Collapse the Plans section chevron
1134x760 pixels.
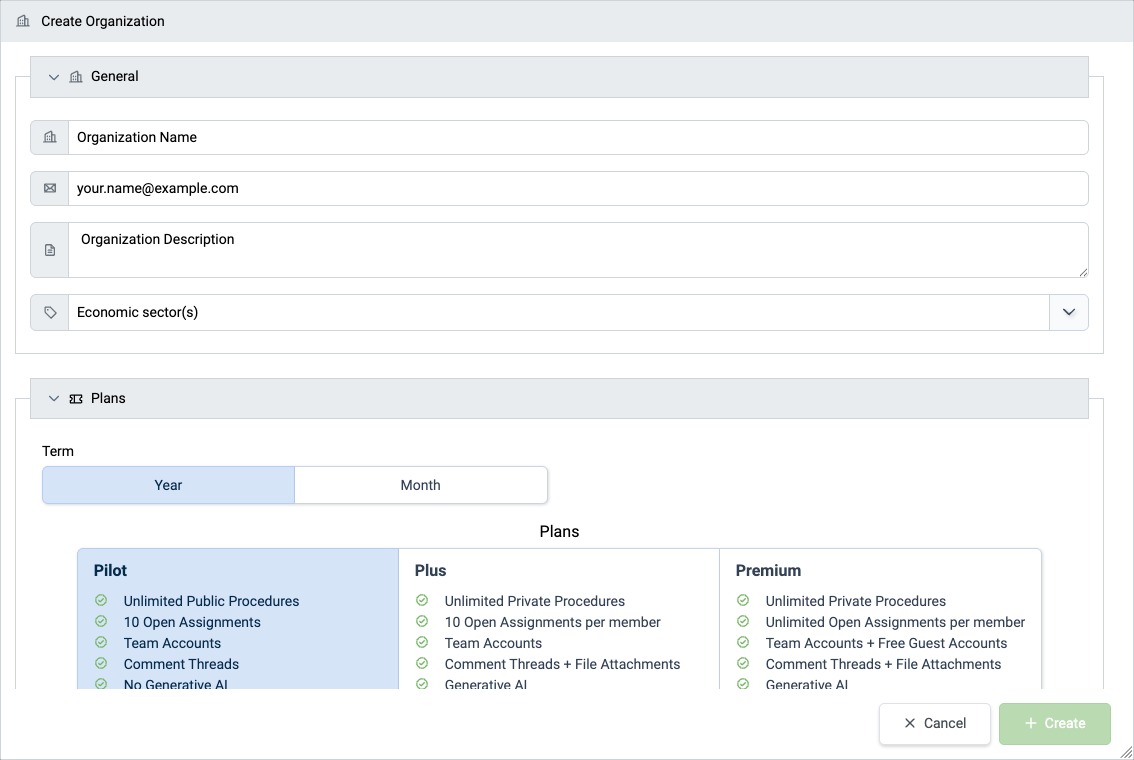[54, 398]
